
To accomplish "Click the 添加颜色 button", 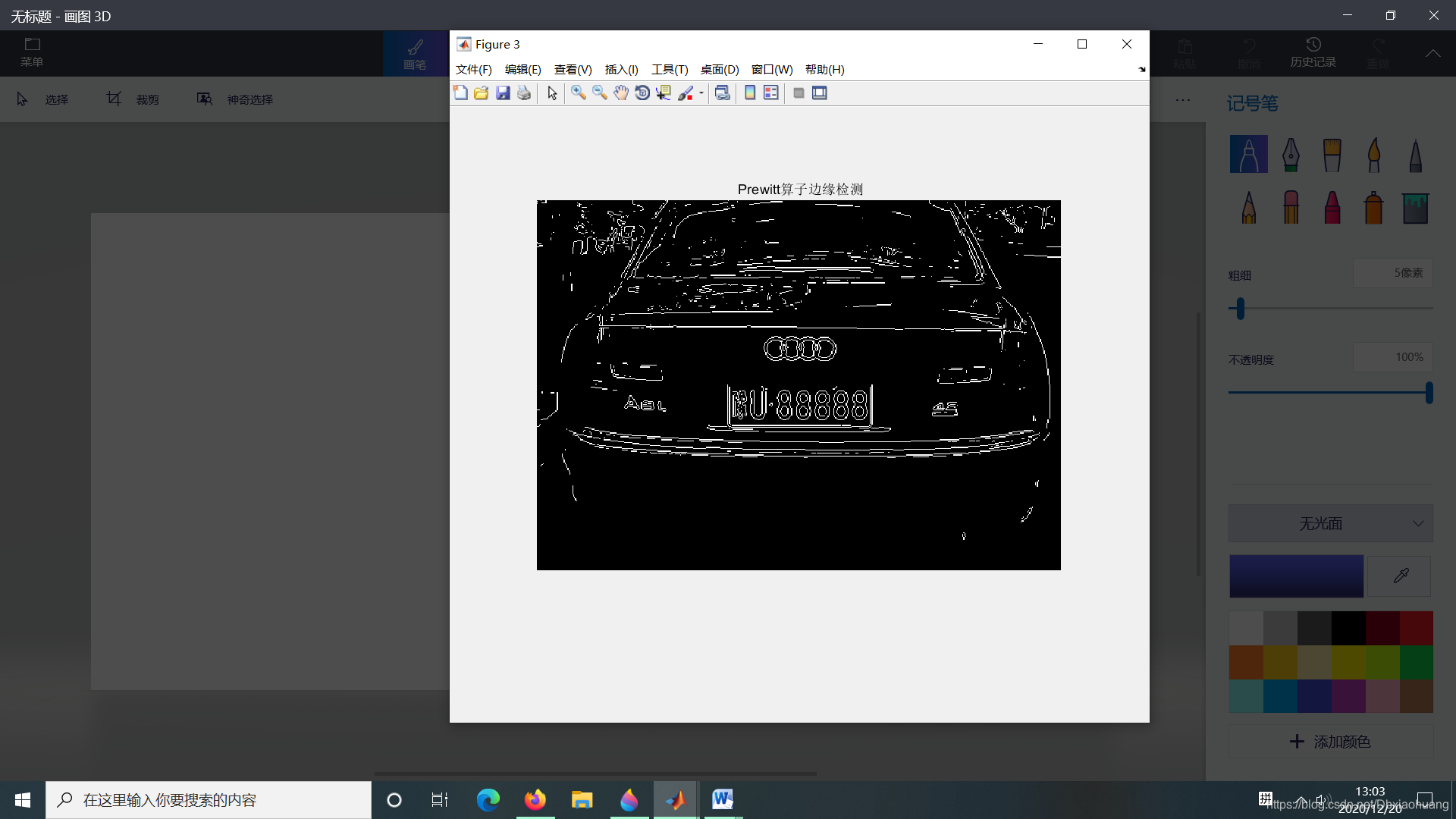I will 1330,741.
